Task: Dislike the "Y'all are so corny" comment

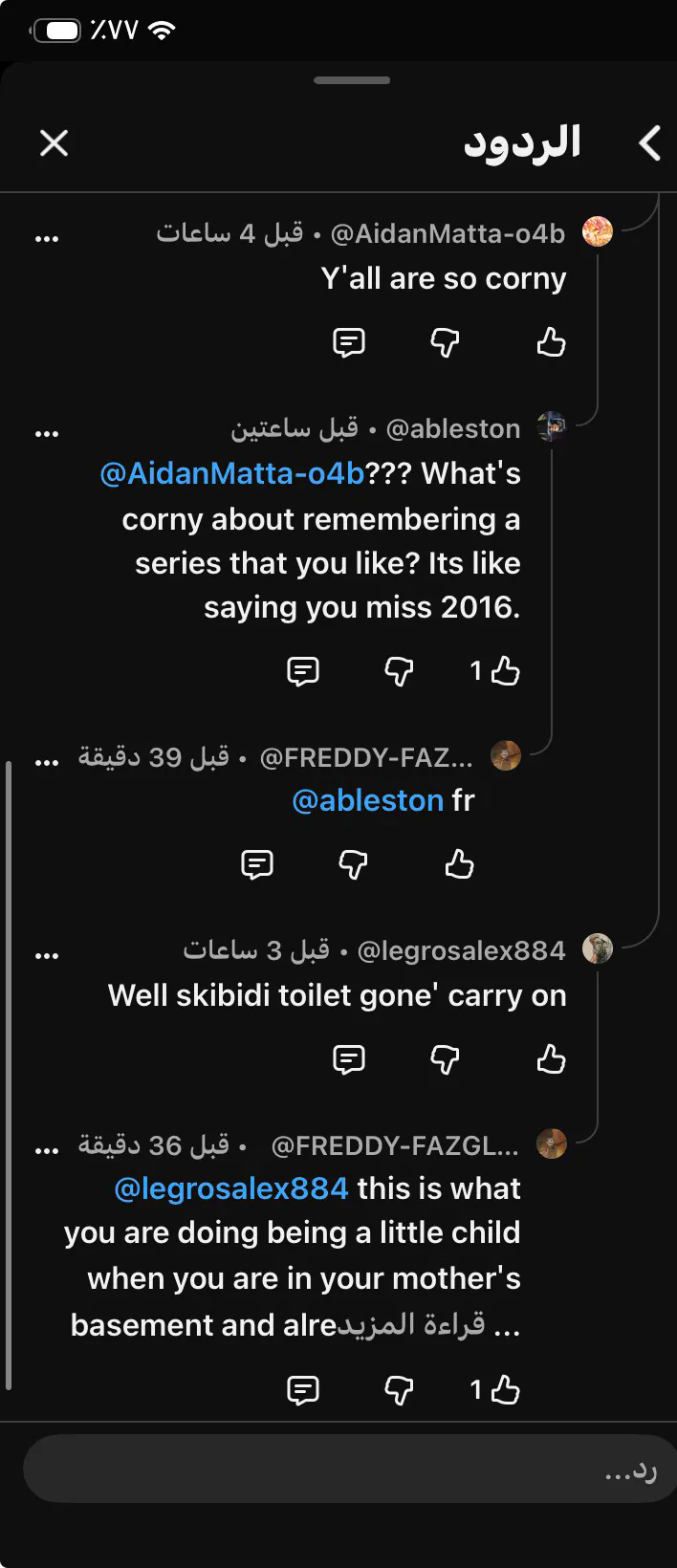Action: 445,342
